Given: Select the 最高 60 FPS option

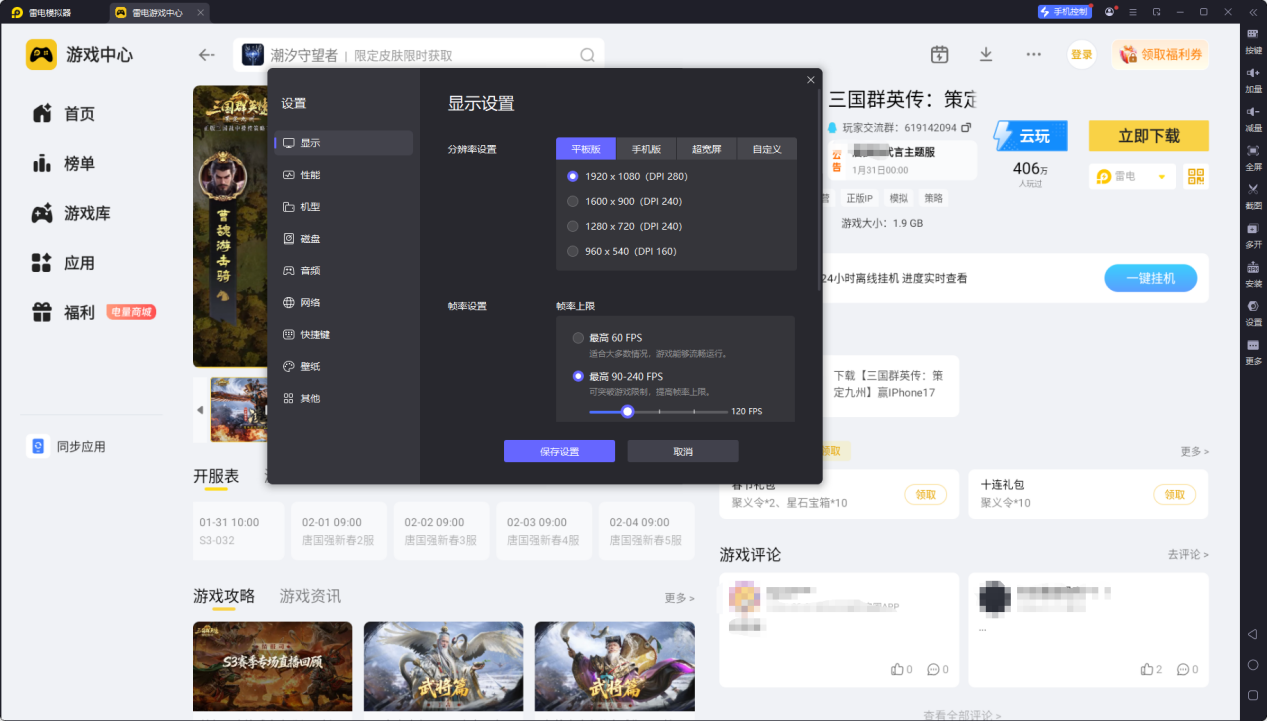Looking at the screenshot, I should (x=607, y=338).
